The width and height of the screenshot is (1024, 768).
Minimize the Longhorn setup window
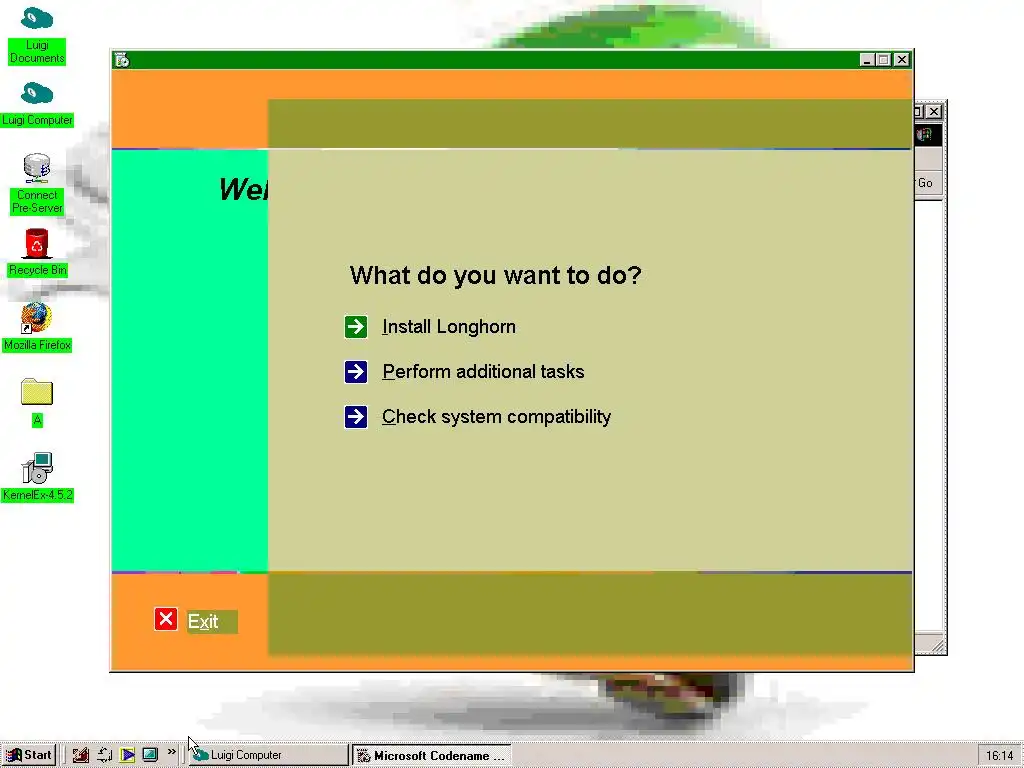867,60
